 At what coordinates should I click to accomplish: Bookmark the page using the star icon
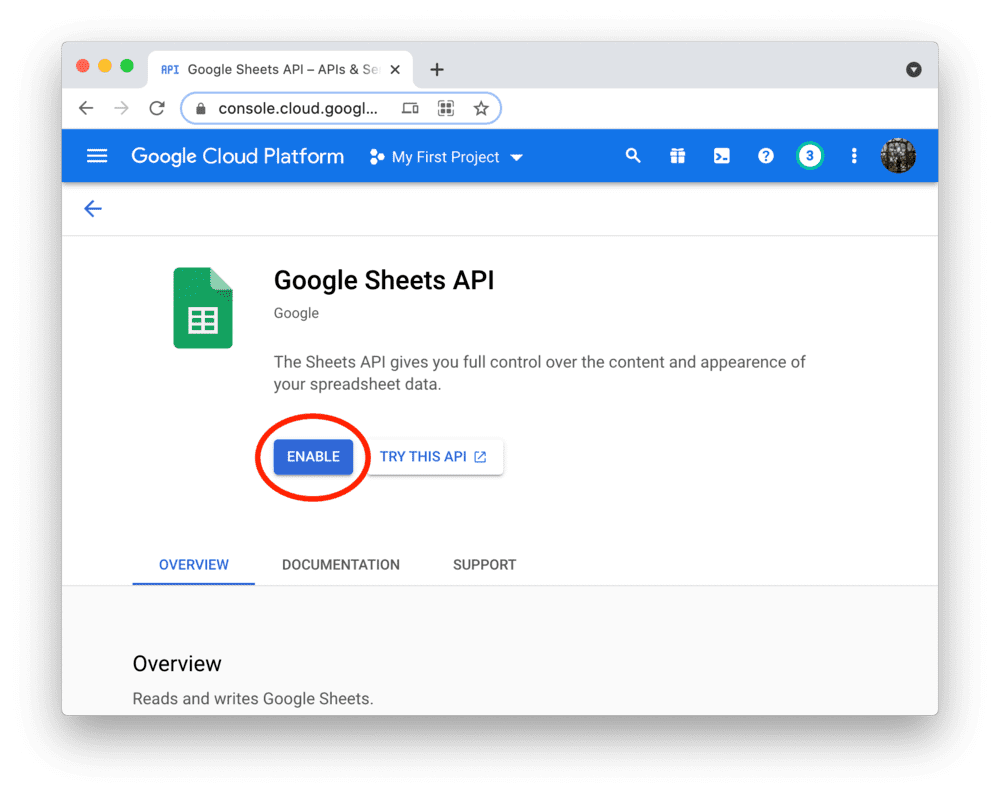click(x=481, y=107)
